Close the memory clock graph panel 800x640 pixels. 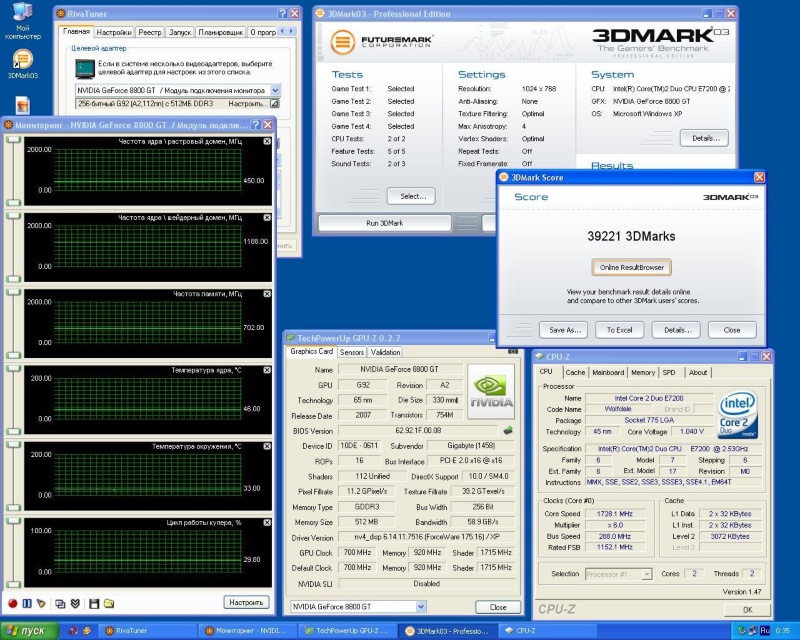pyautogui.click(x=267, y=294)
